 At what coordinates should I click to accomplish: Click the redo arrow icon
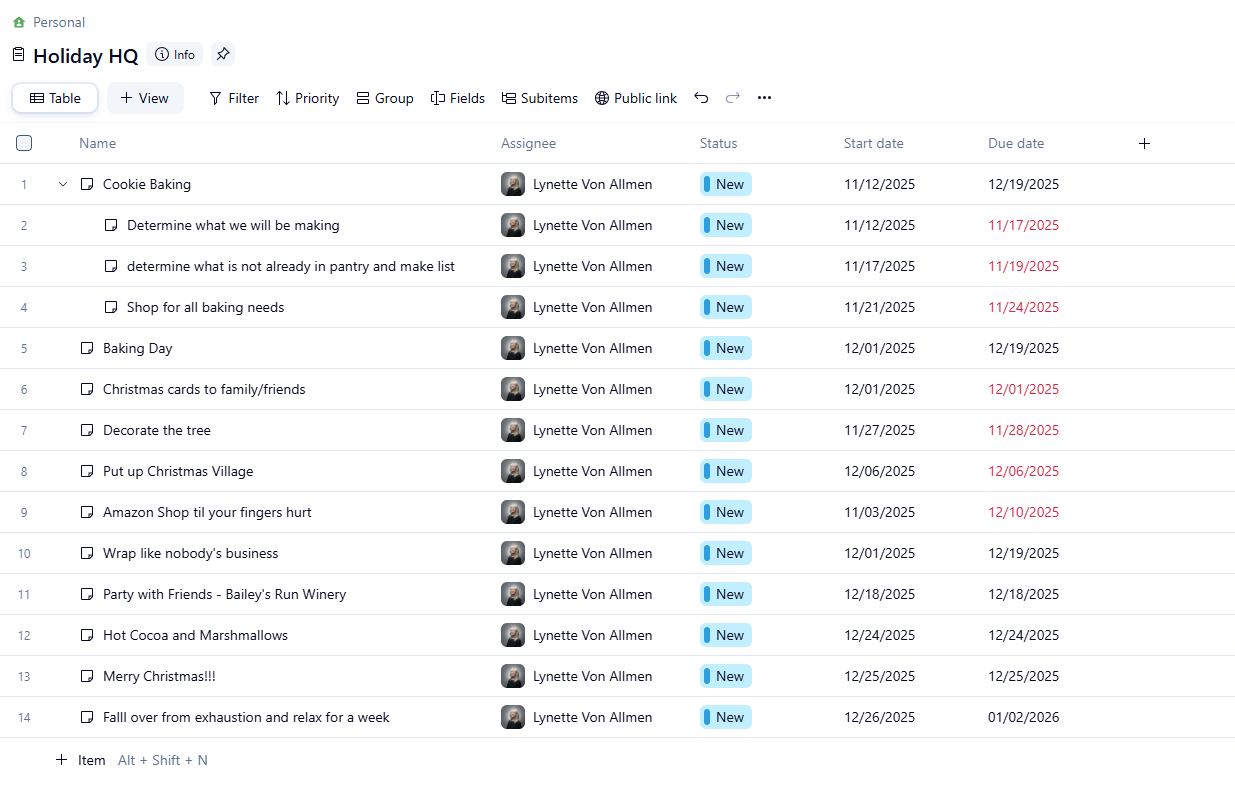733,98
